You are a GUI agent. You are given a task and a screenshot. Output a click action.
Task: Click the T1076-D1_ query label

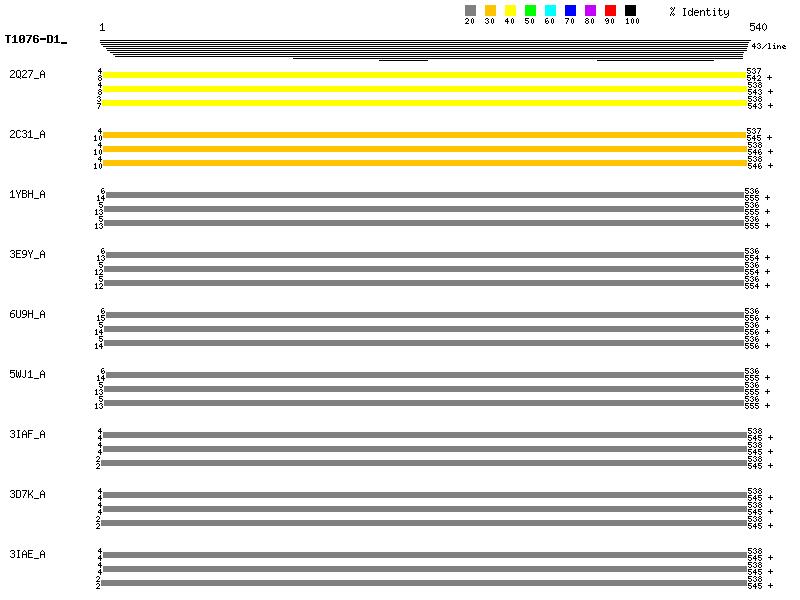(35, 40)
